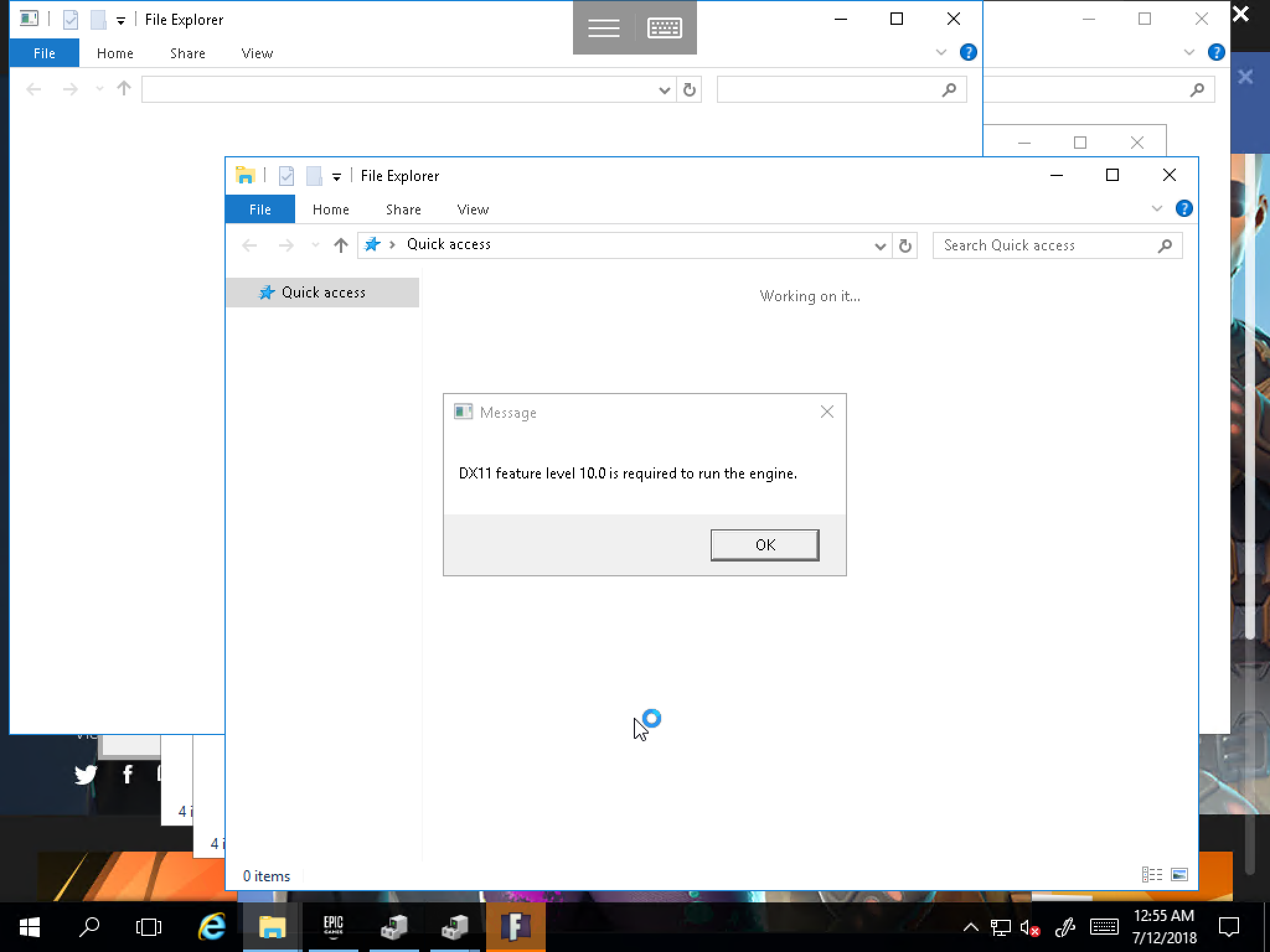This screenshot has width=1270, height=952.
Task: Refresh the Quick access address bar
Action: (x=905, y=245)
